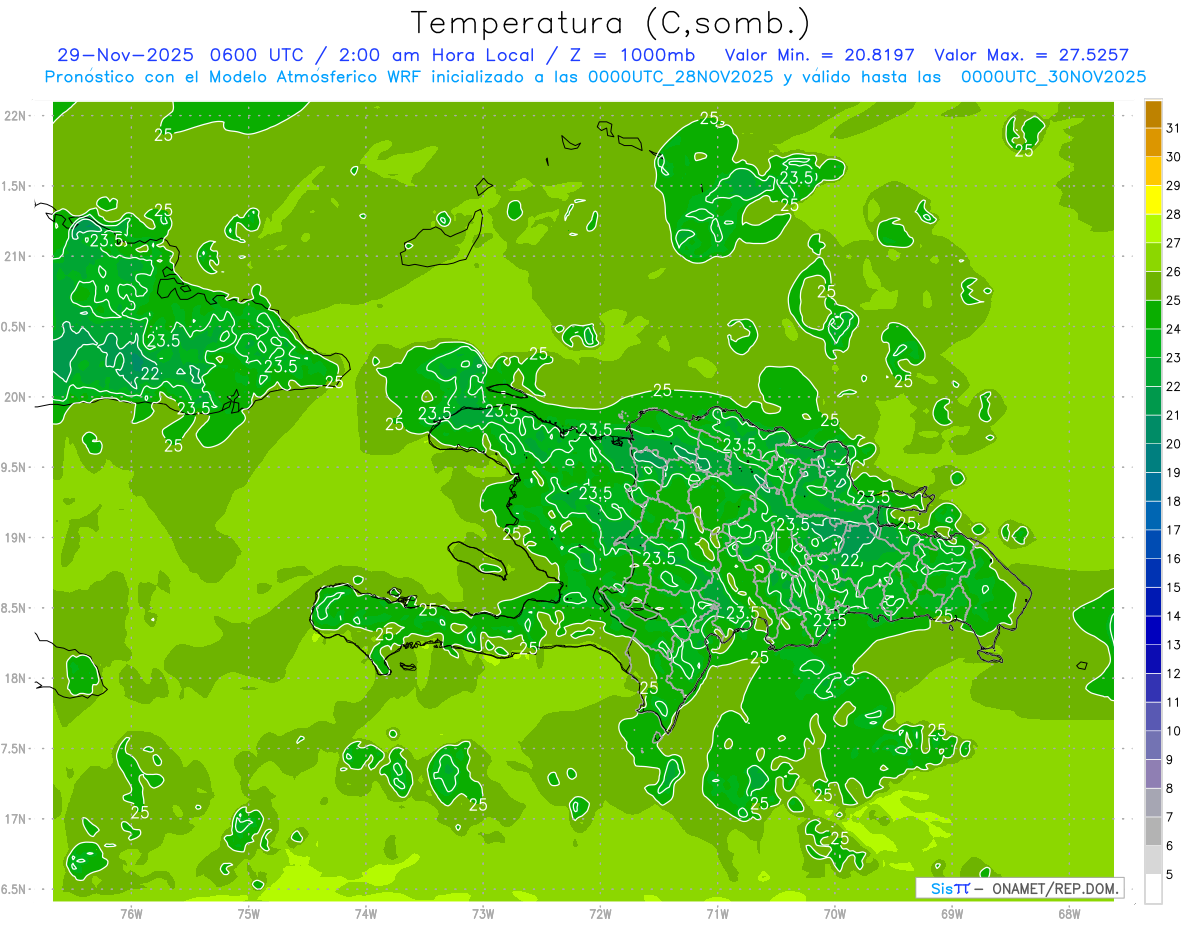Click the color scale value 30
This screenshot has height=927, width=1200.
[x=1173, y=156]
